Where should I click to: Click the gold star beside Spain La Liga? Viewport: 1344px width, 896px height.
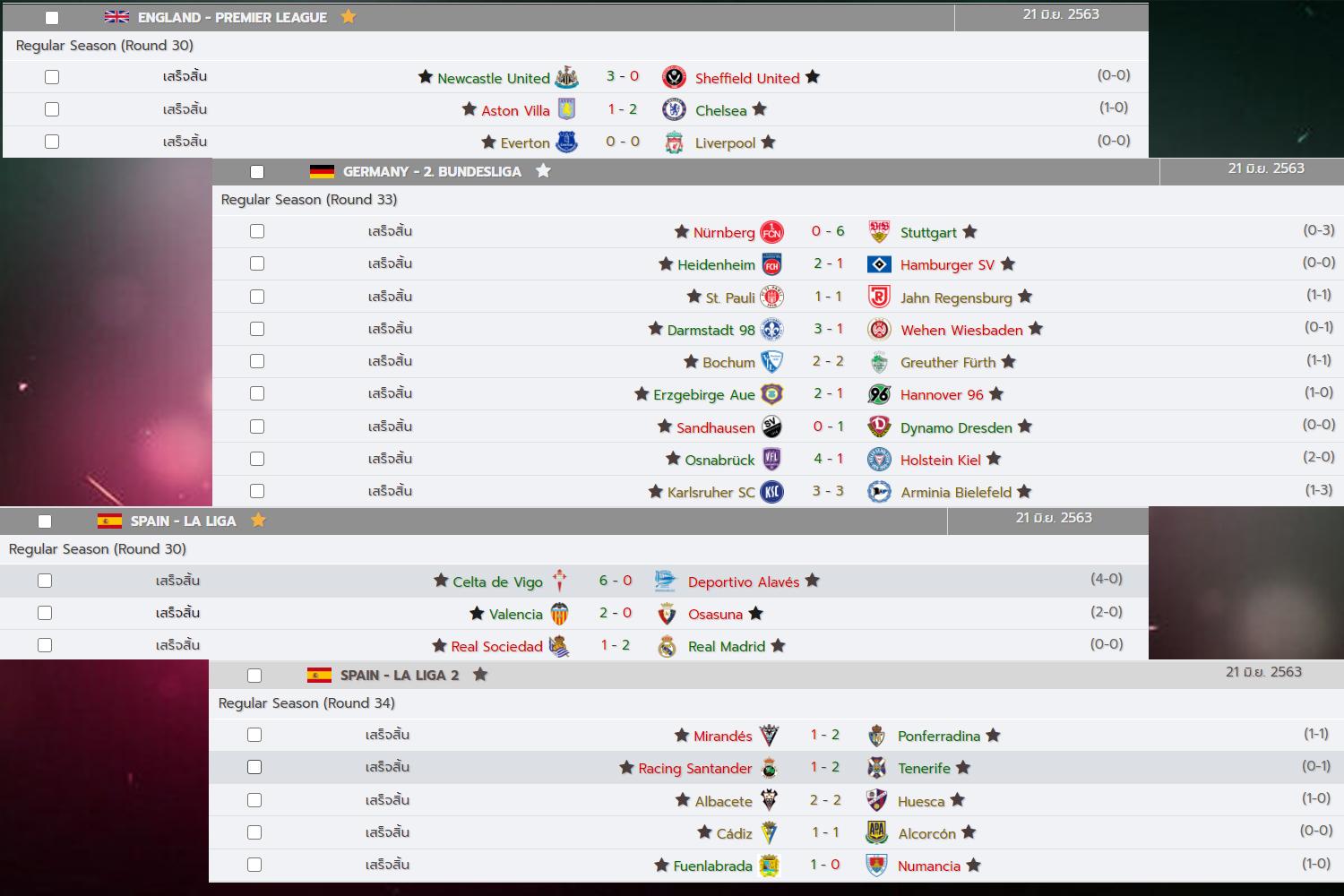(258, 521)
